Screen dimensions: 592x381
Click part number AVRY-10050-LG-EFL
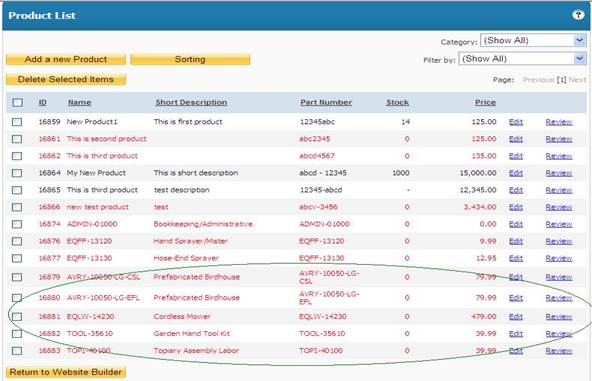329,298
